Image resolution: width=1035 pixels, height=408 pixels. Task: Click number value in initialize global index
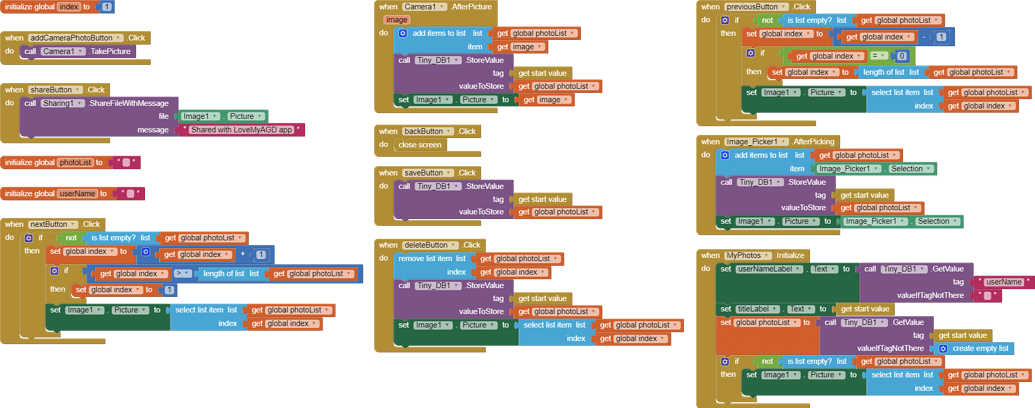(x=107, y=7)
